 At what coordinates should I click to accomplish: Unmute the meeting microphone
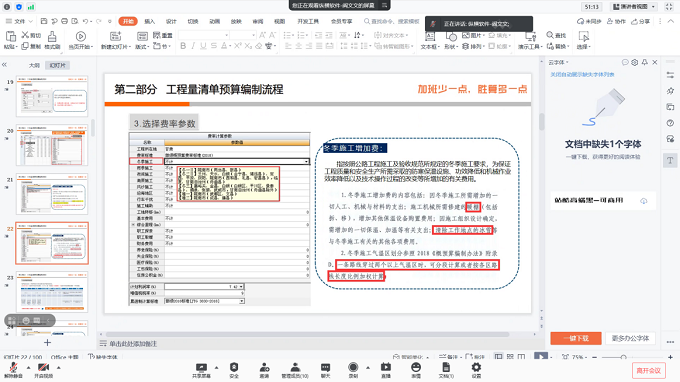pyautogui.click(x=13, y=368)
